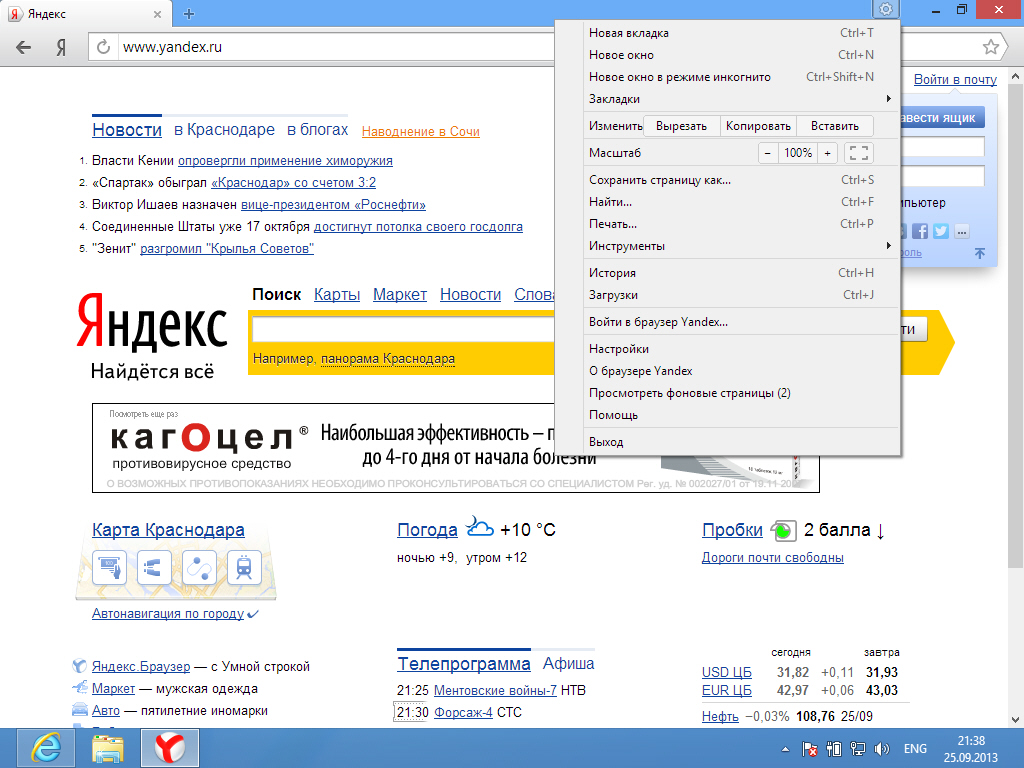Toggle fullscreen mode button in Масштаб row
Screen dimensions: 1024x768
[x=859, y=153]
